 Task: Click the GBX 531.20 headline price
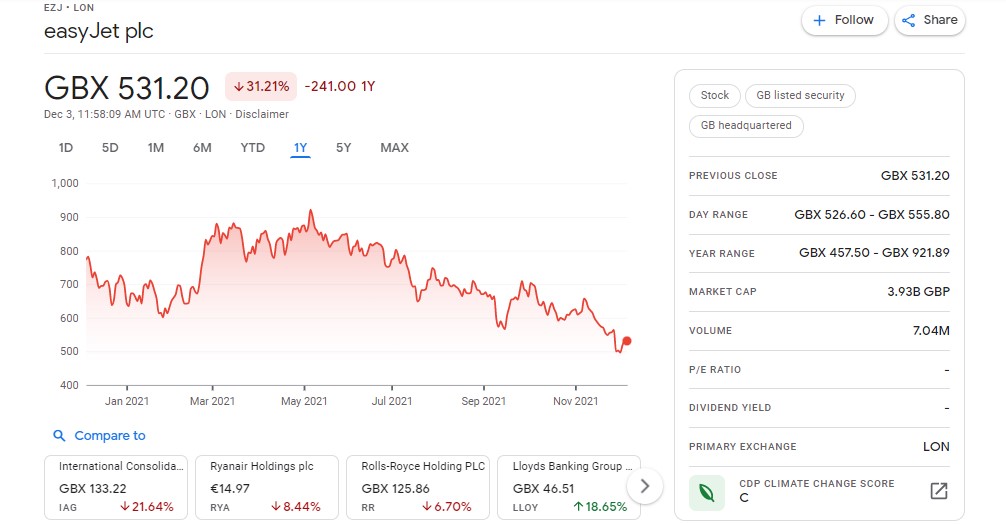pyautogui.click(x=126, y=88)
